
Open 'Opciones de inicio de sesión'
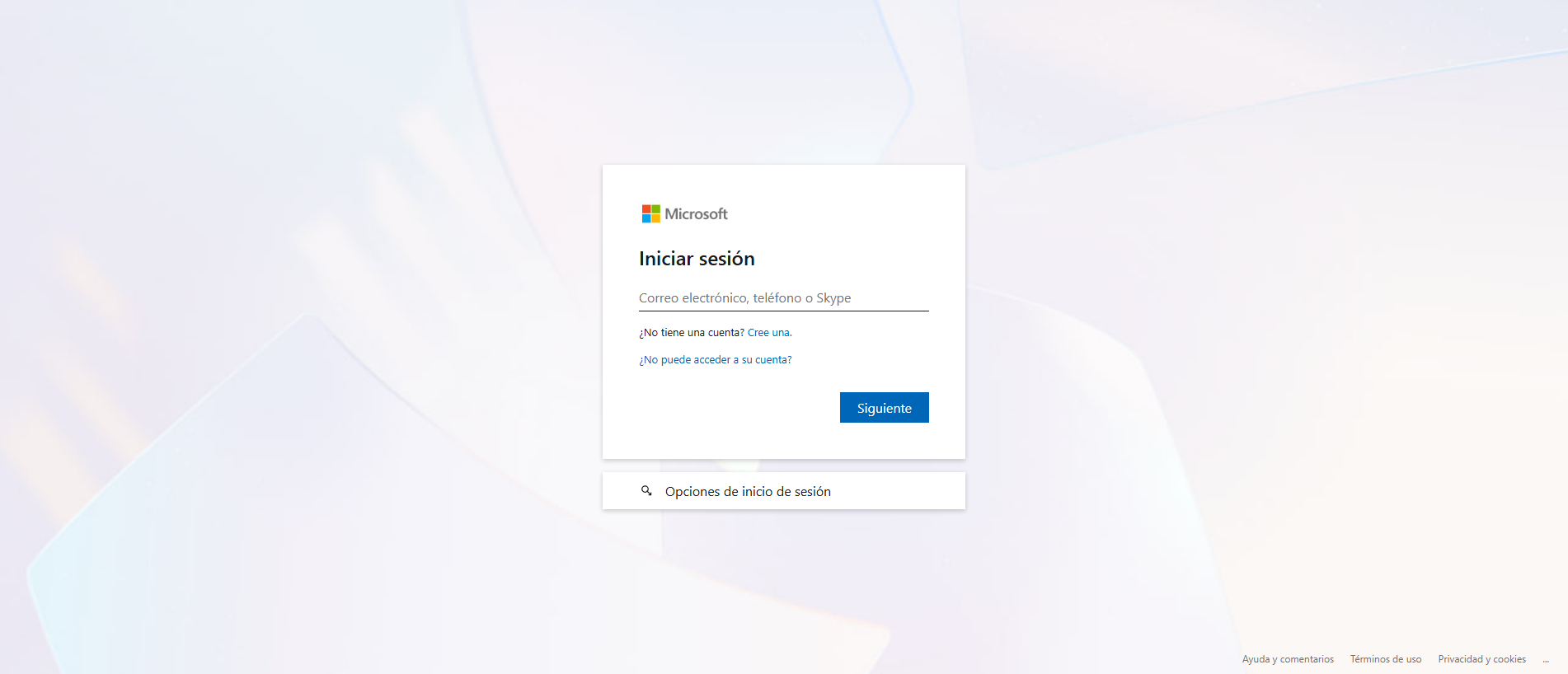[783, 491]
